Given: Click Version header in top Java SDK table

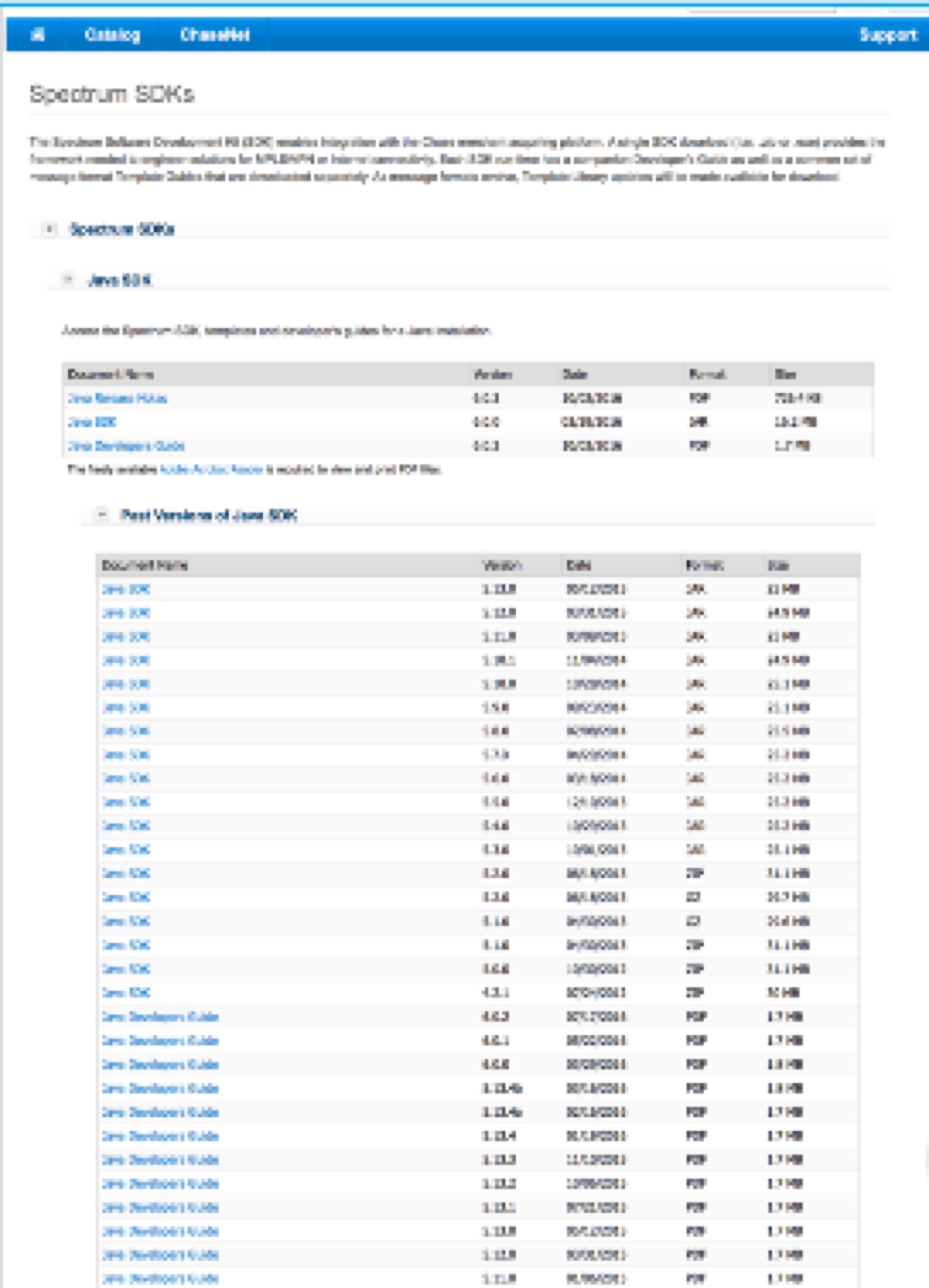Looking at the screenshot, I should point(493,374).
